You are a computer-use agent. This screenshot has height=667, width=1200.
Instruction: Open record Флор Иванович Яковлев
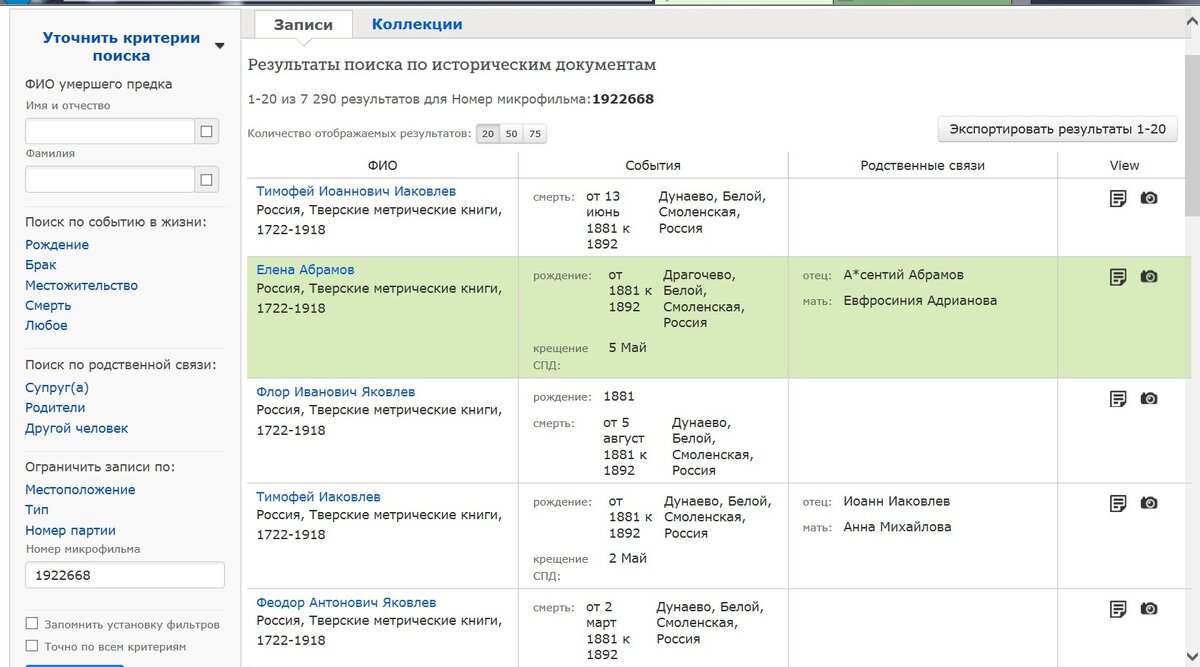(x=335, y=392)
